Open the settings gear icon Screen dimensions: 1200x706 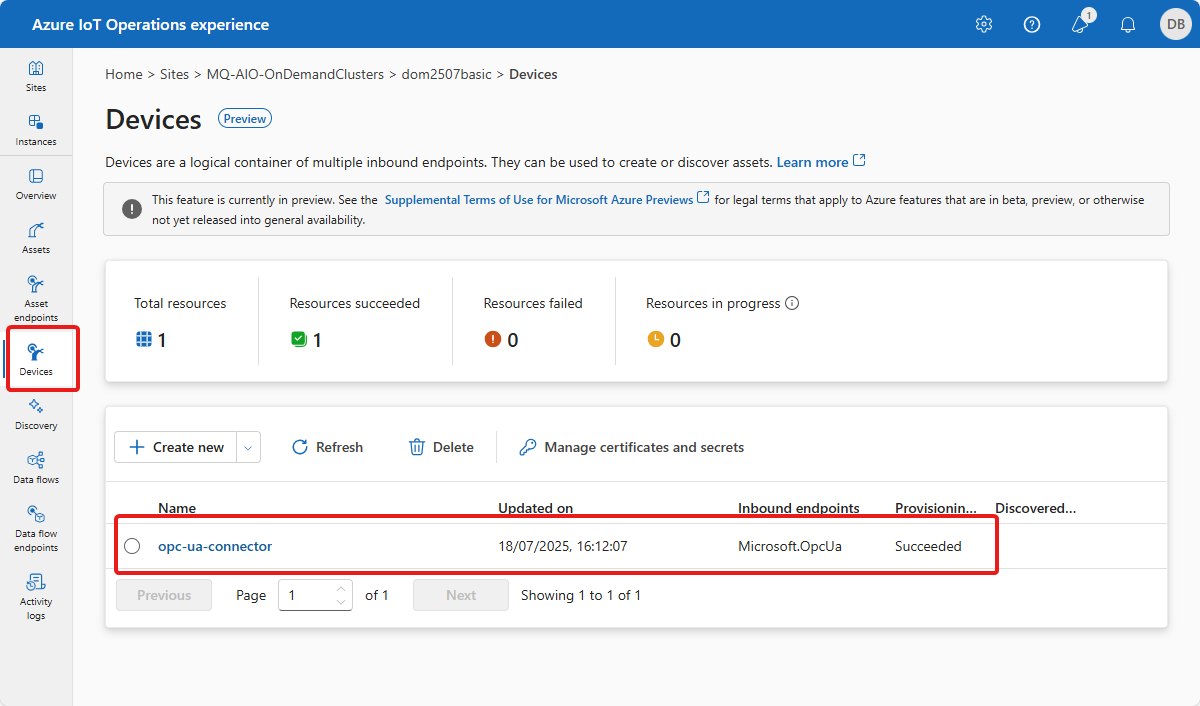(984, 24)
